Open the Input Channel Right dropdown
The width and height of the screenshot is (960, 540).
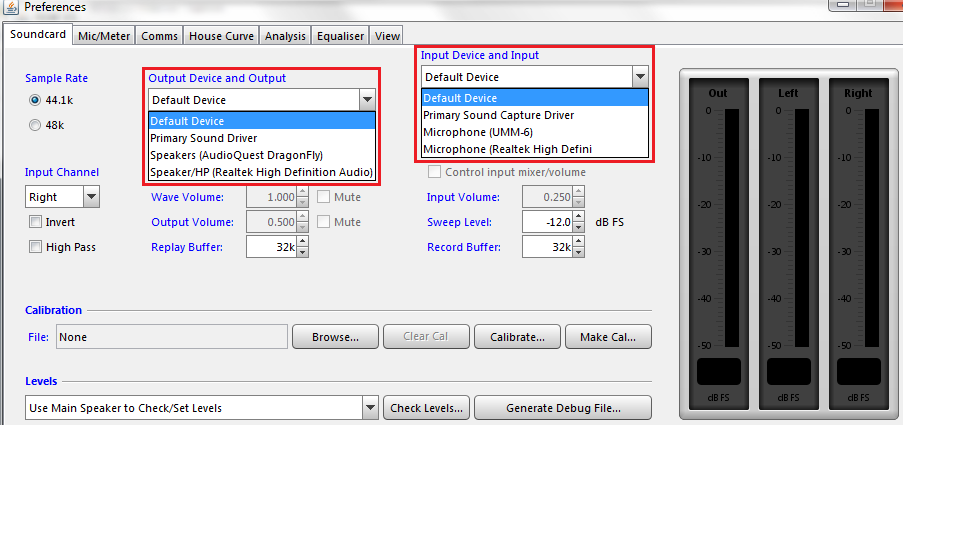[91, 197]
